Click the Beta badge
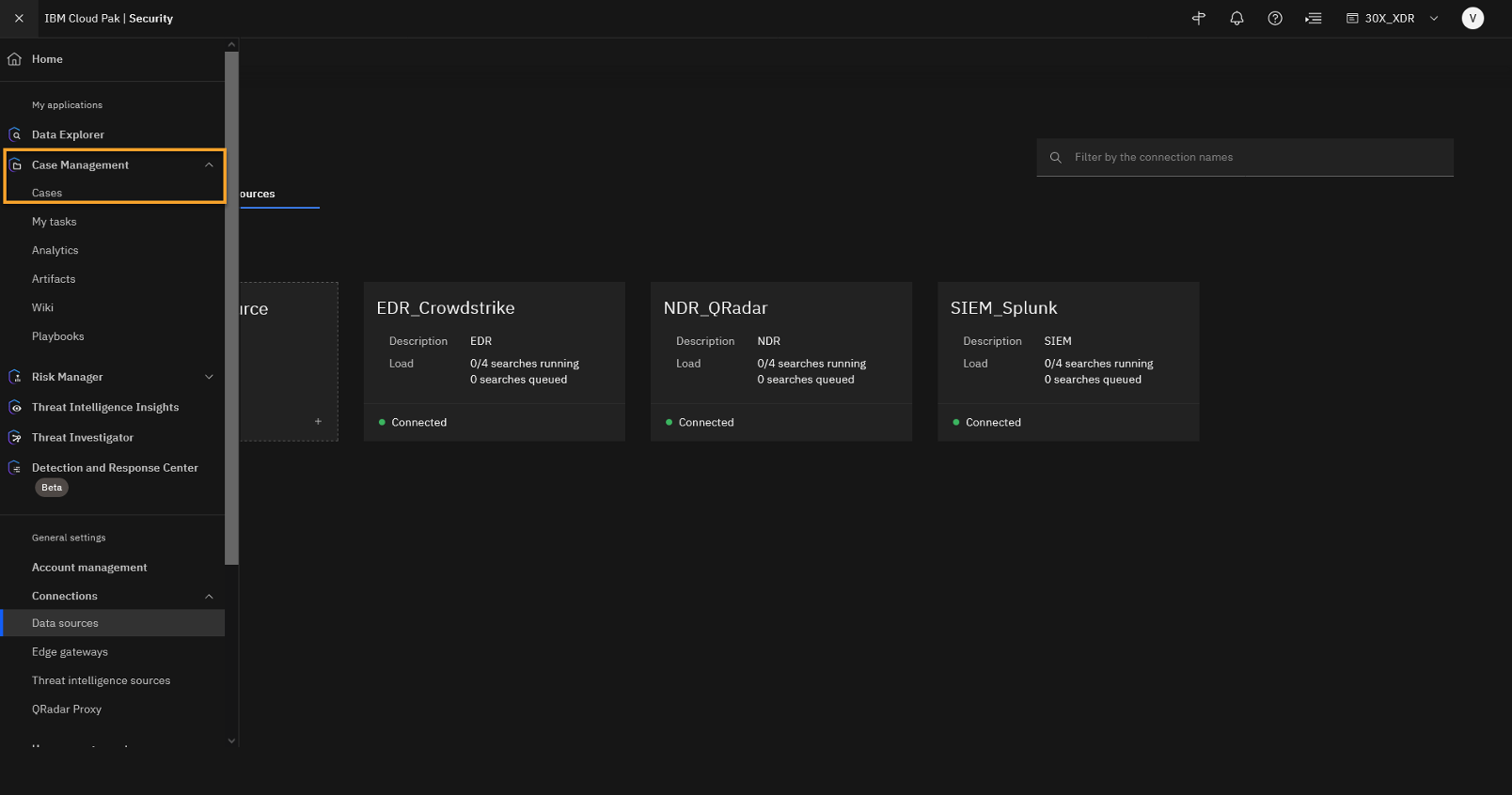Screen dimensions: 1512x795 [x=52, y=488]
